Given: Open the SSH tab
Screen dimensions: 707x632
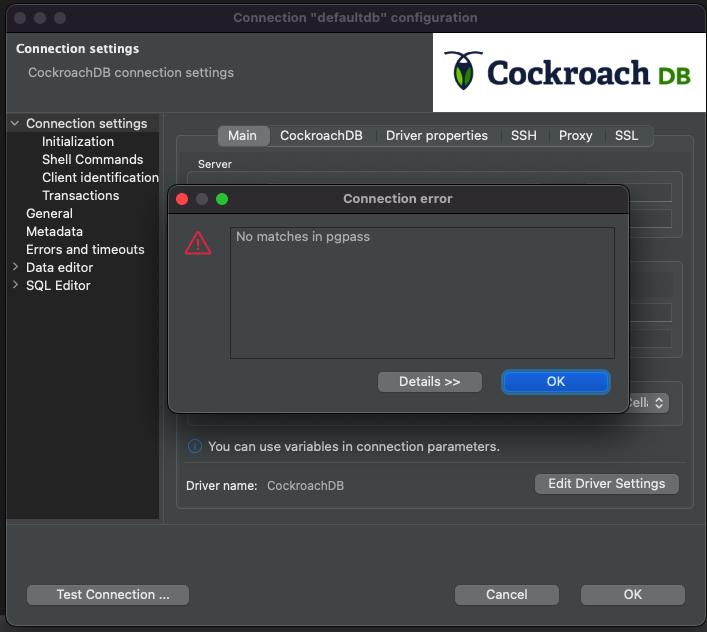Looking at the screenshot, I should [x=523, y=136].
